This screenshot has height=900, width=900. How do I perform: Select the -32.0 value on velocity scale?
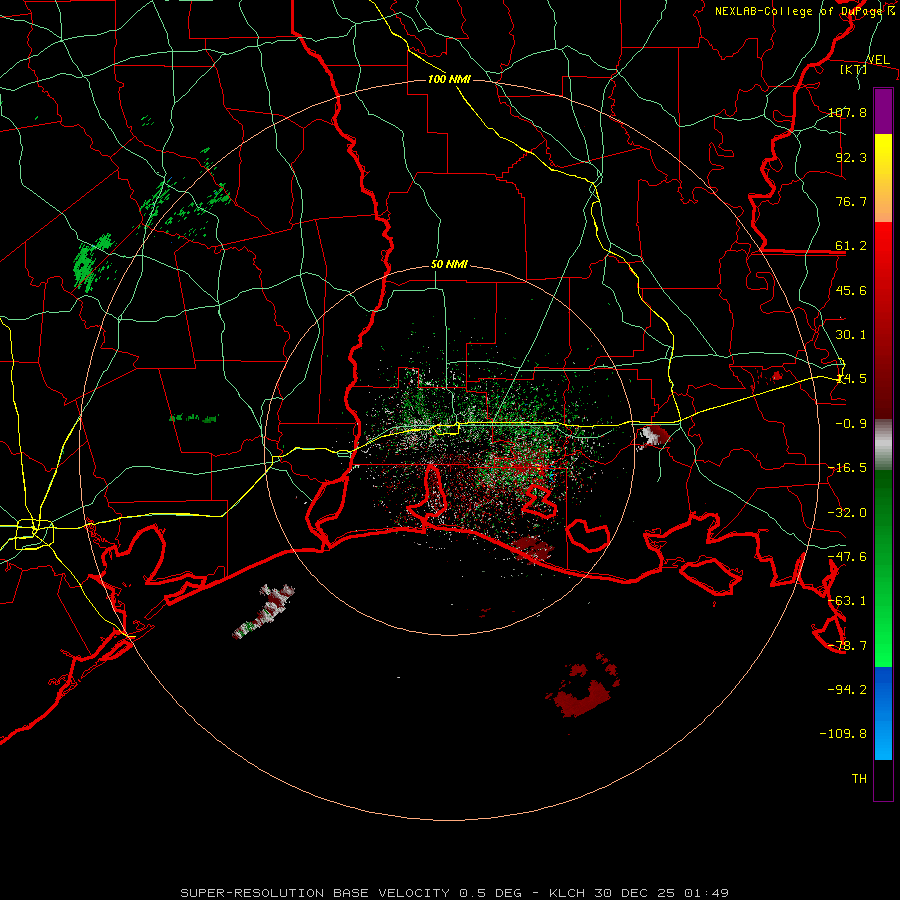point(848,512)
